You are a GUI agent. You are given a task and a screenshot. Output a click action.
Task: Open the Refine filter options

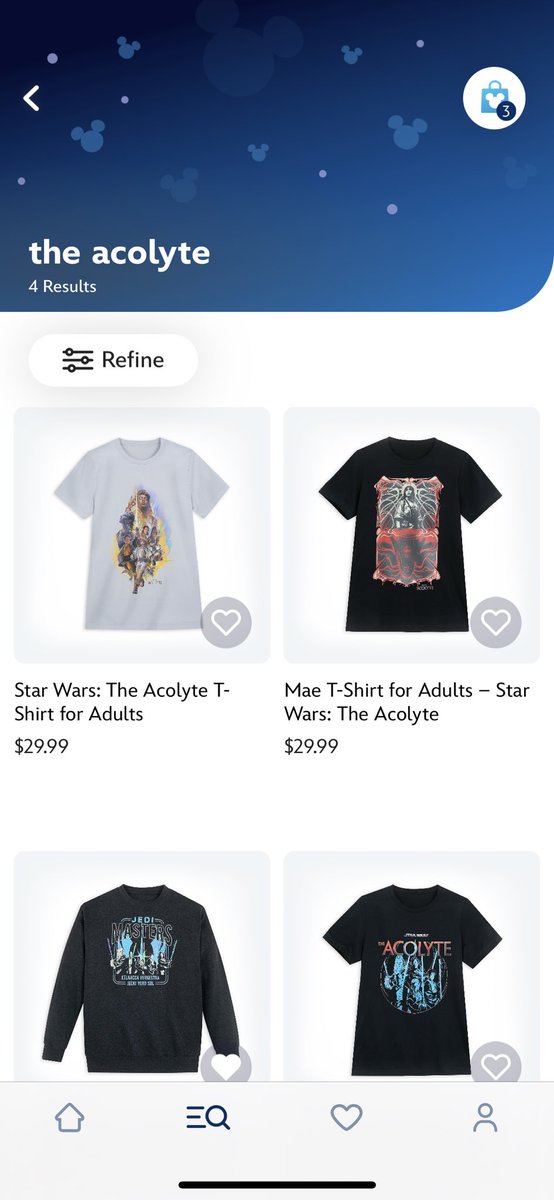coord(113,360)
